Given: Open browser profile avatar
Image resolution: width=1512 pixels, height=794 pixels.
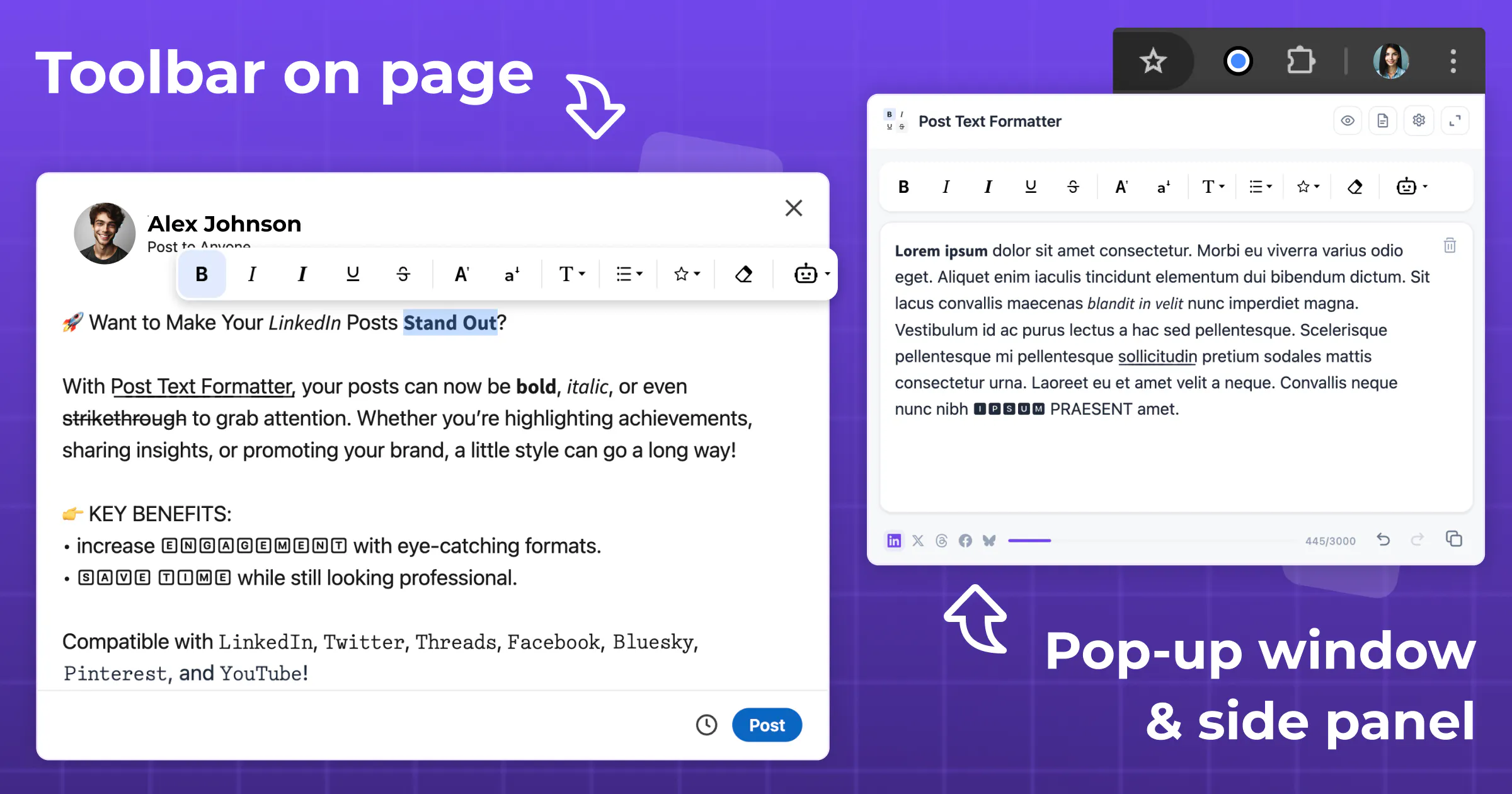Looking at the screenshot, I should (x=1391, y=61).
